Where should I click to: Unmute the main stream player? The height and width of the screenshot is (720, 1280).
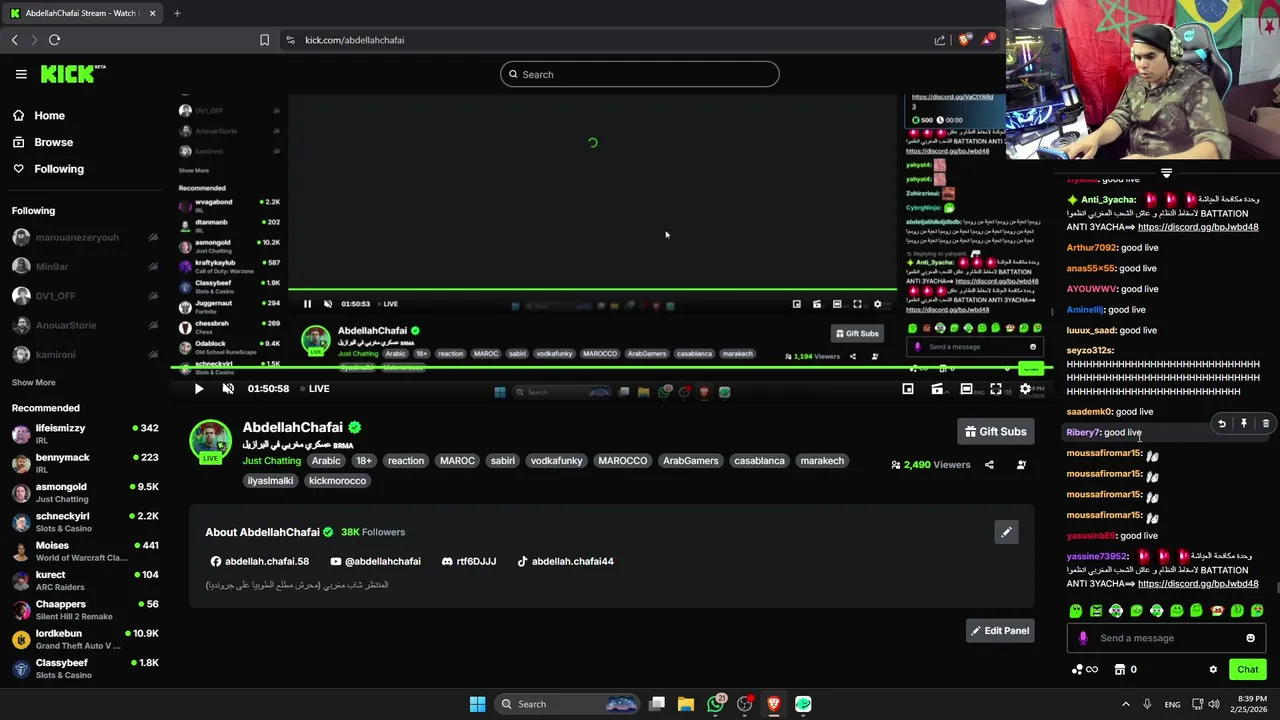coord(228,389)
